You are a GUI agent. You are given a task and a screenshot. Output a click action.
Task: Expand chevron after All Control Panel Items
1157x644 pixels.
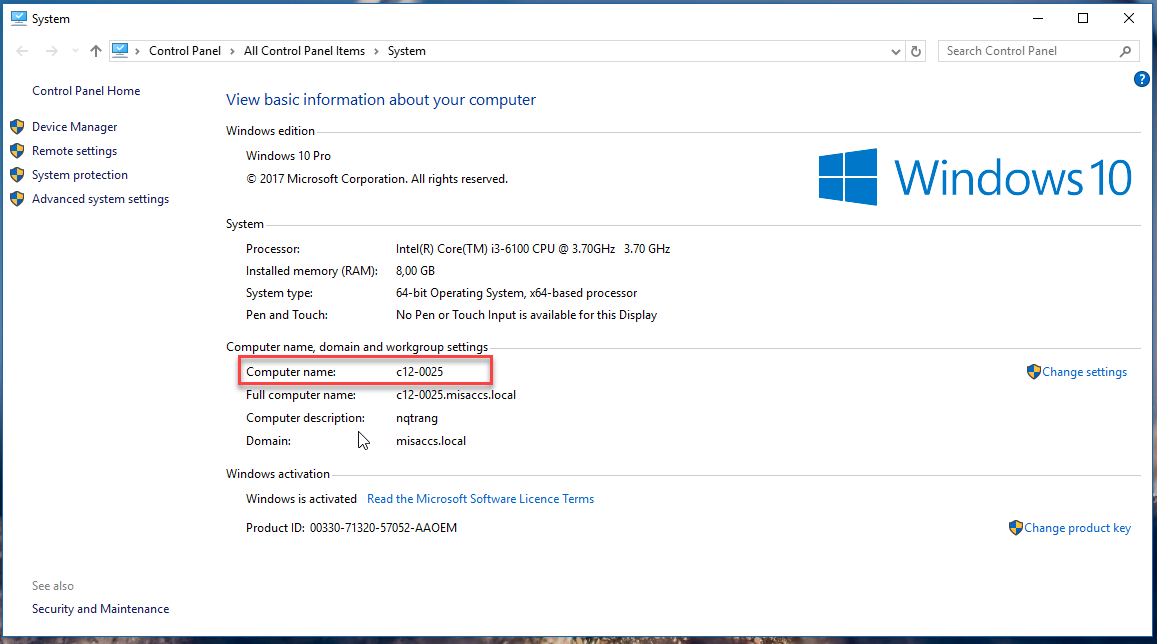[x=376, y=51]
